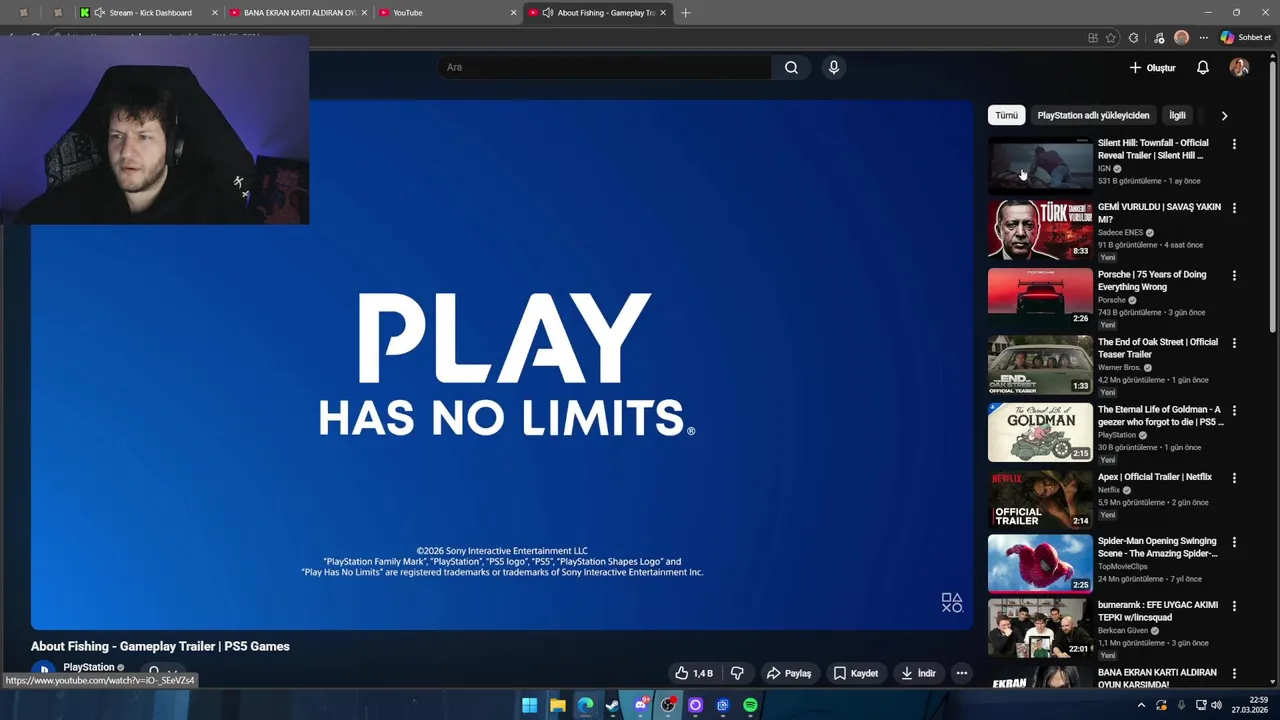Like the video with thumbs-up button
Image resolution: width=1280 pixels, height=720 pixels.
[694, 673]
